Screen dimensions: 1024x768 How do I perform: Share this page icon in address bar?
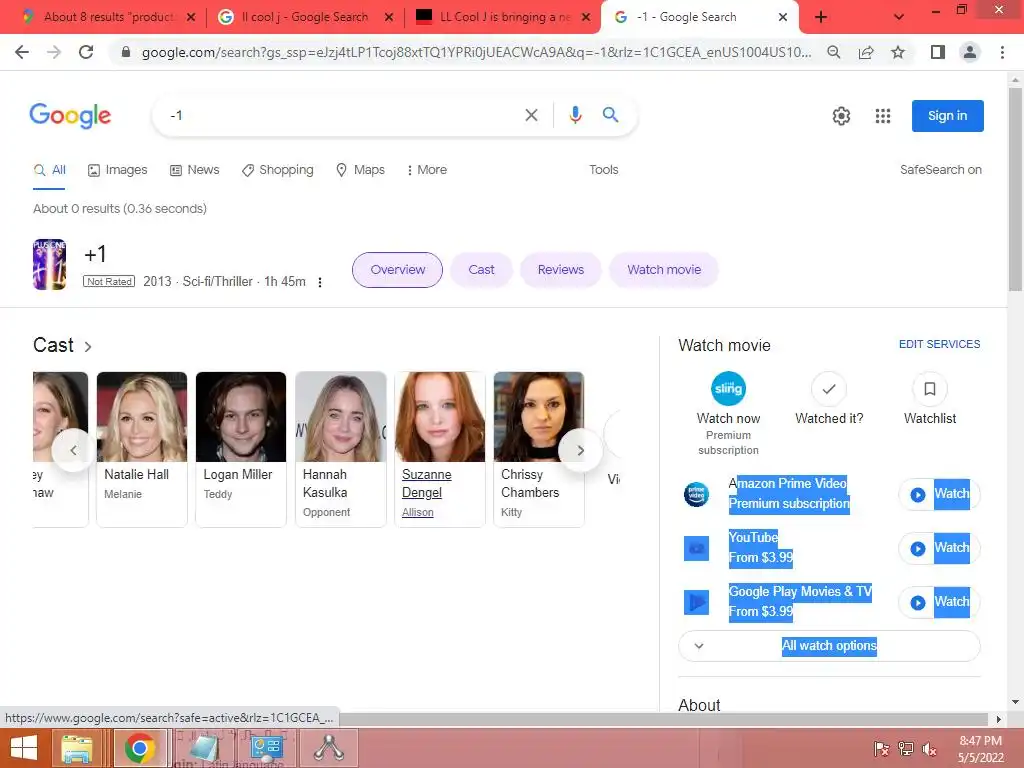[x=866, y=52]
